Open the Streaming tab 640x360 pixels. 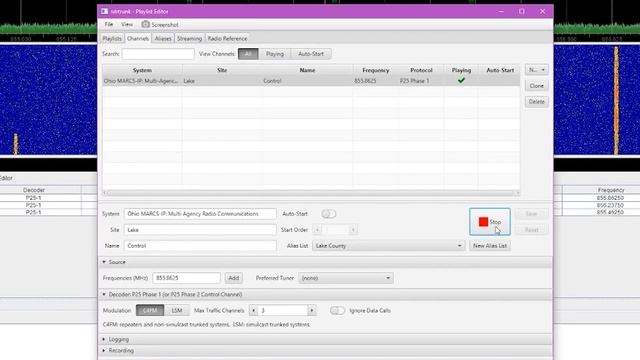[189, 38]
